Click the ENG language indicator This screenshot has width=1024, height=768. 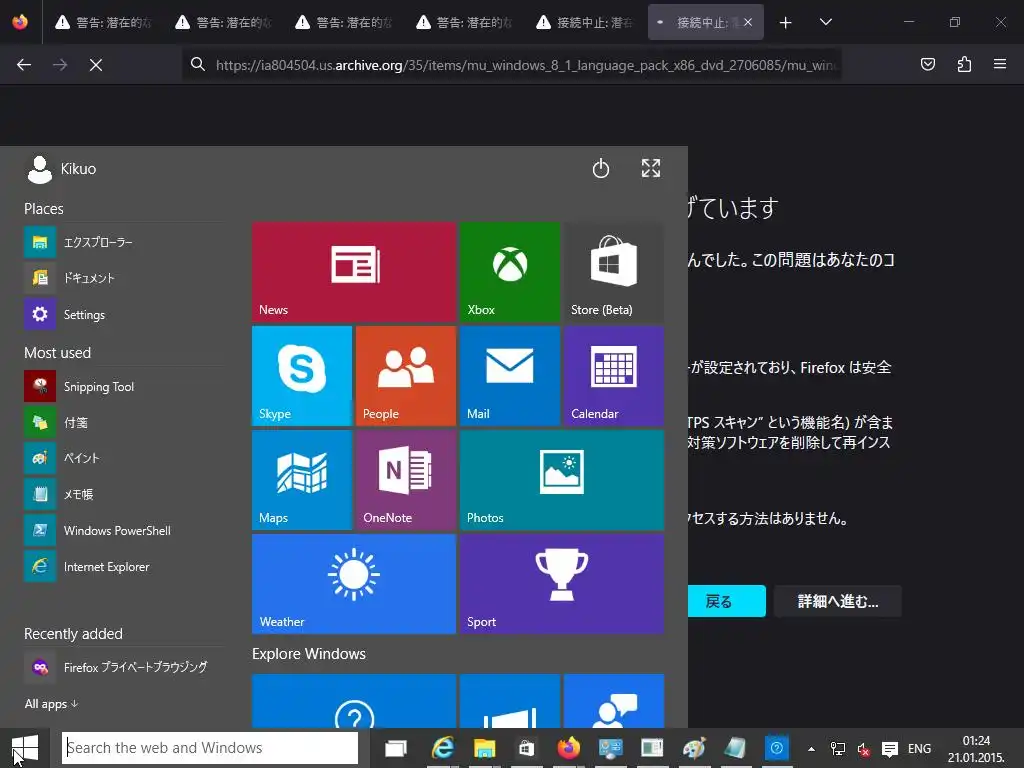pyautogui.click(x=920, y=749)
